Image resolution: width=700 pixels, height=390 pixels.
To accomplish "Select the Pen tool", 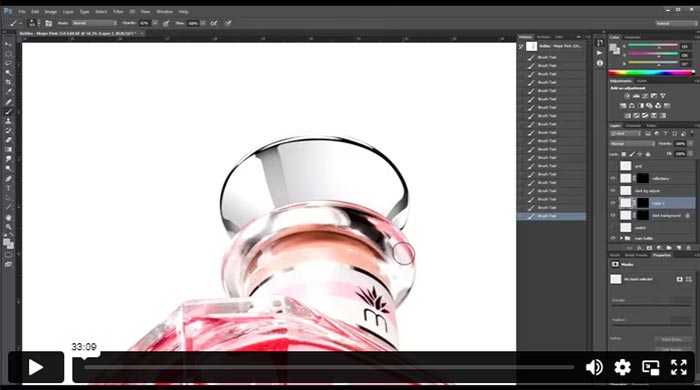I will 8,179.
